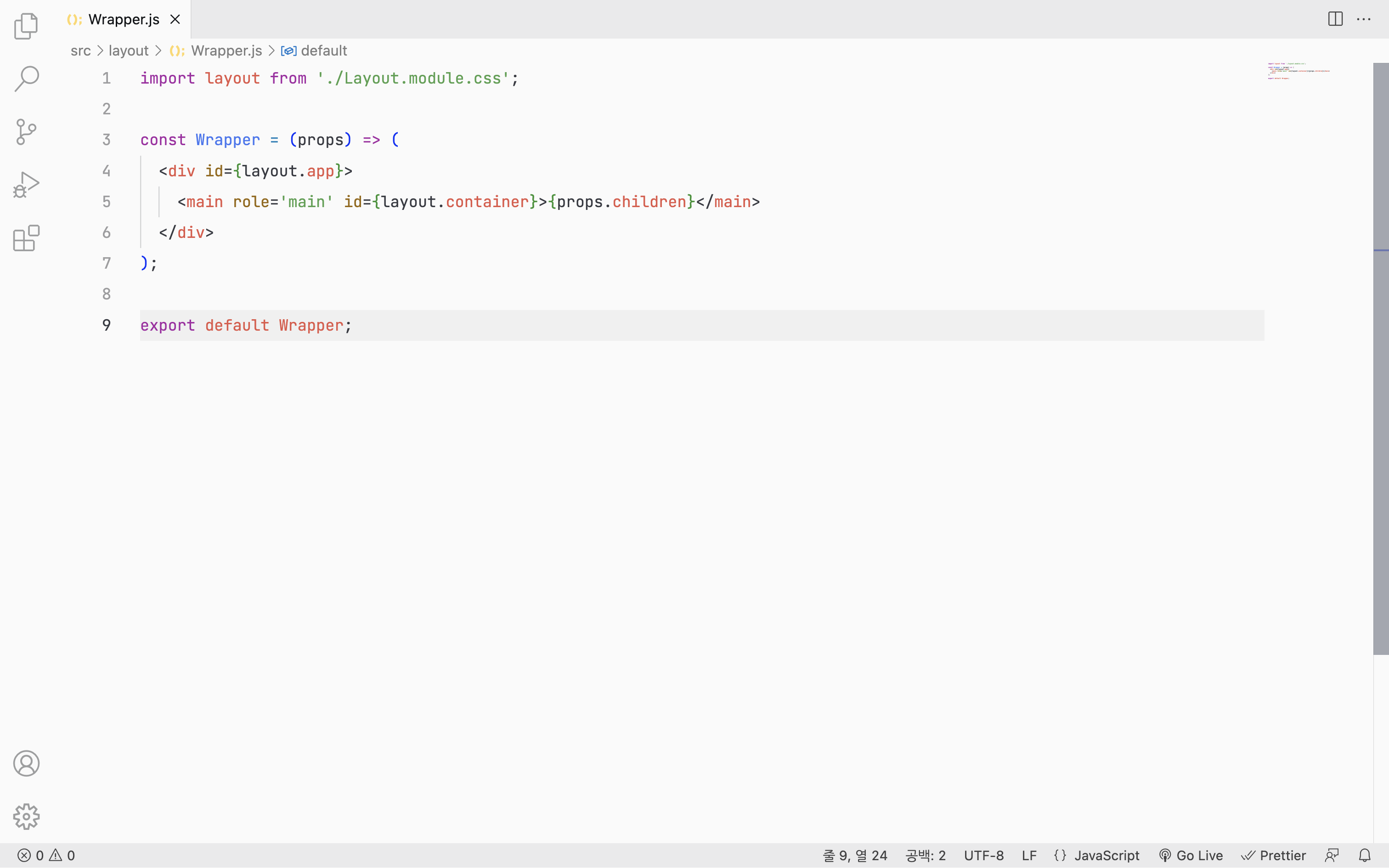Open the Manage gear settings icon
The height and width of the screenshot is (868, 1389).
coord(26,816)
